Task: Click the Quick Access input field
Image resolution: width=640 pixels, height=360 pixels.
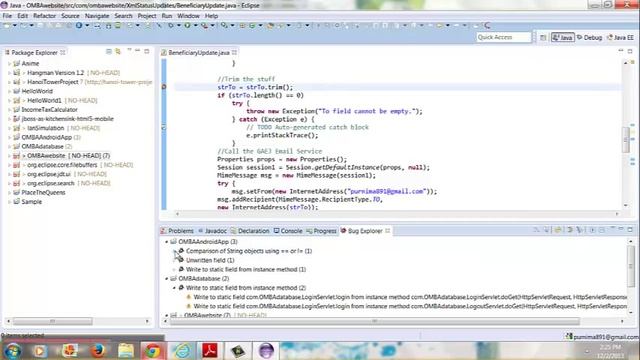Action: pyautogui.click(x=504, y=37)
